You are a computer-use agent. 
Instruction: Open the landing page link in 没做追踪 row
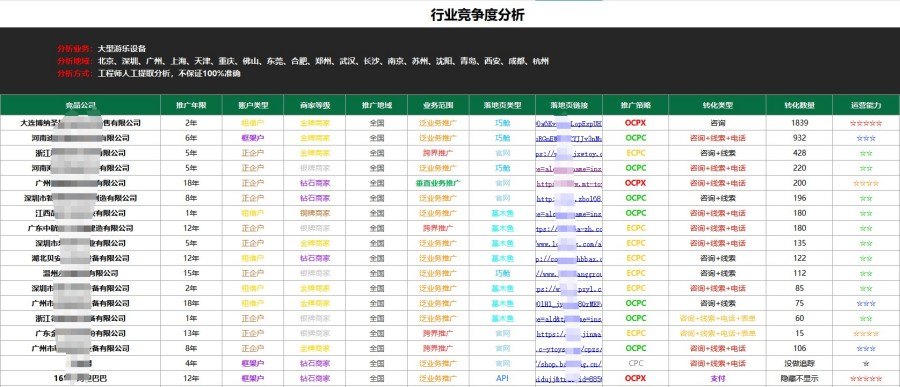(569, 363)
